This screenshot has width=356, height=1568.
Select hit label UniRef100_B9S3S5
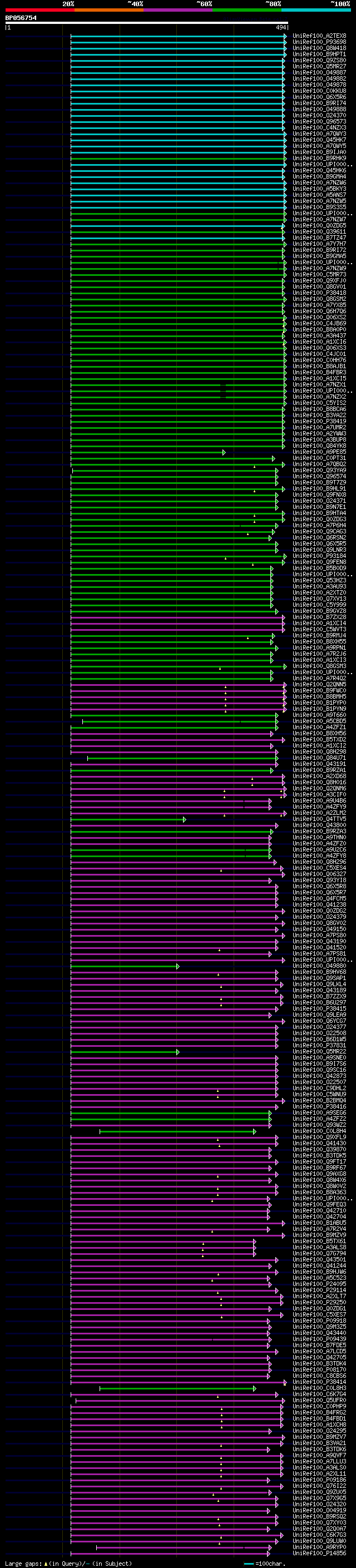319,207
